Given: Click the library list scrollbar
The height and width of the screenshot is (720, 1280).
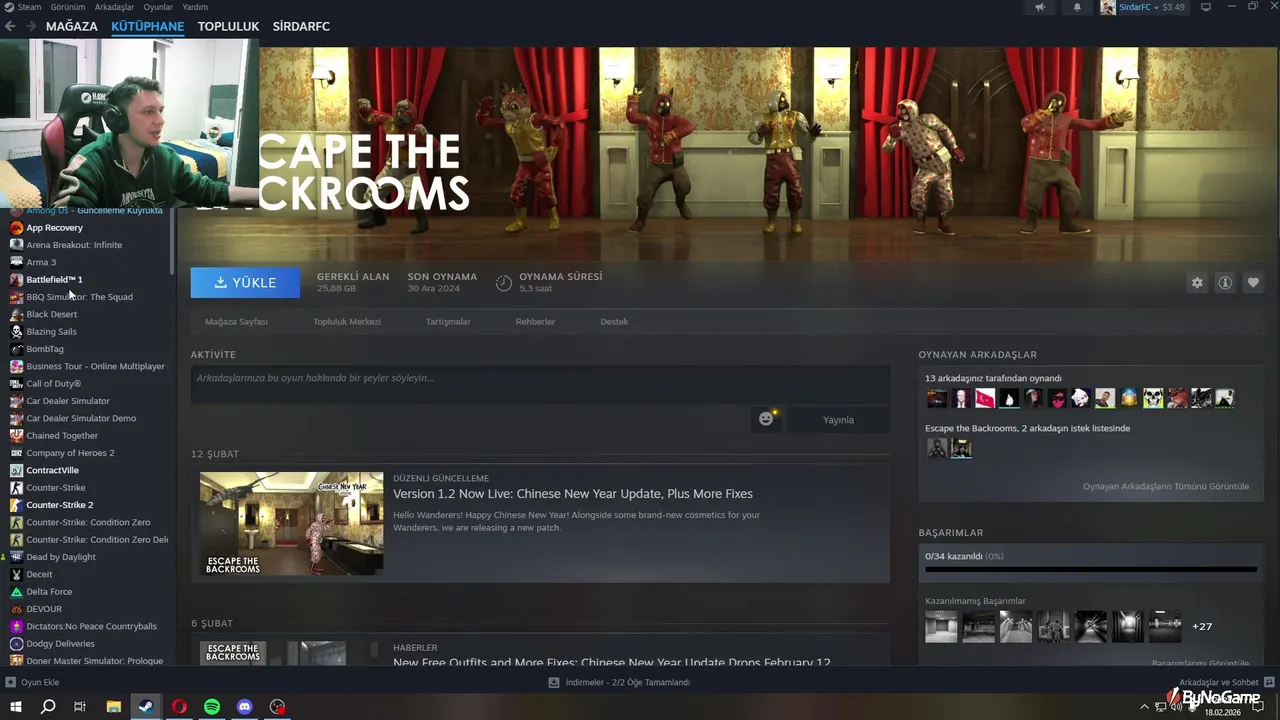Looking at the screenshot, I should 173,240.
